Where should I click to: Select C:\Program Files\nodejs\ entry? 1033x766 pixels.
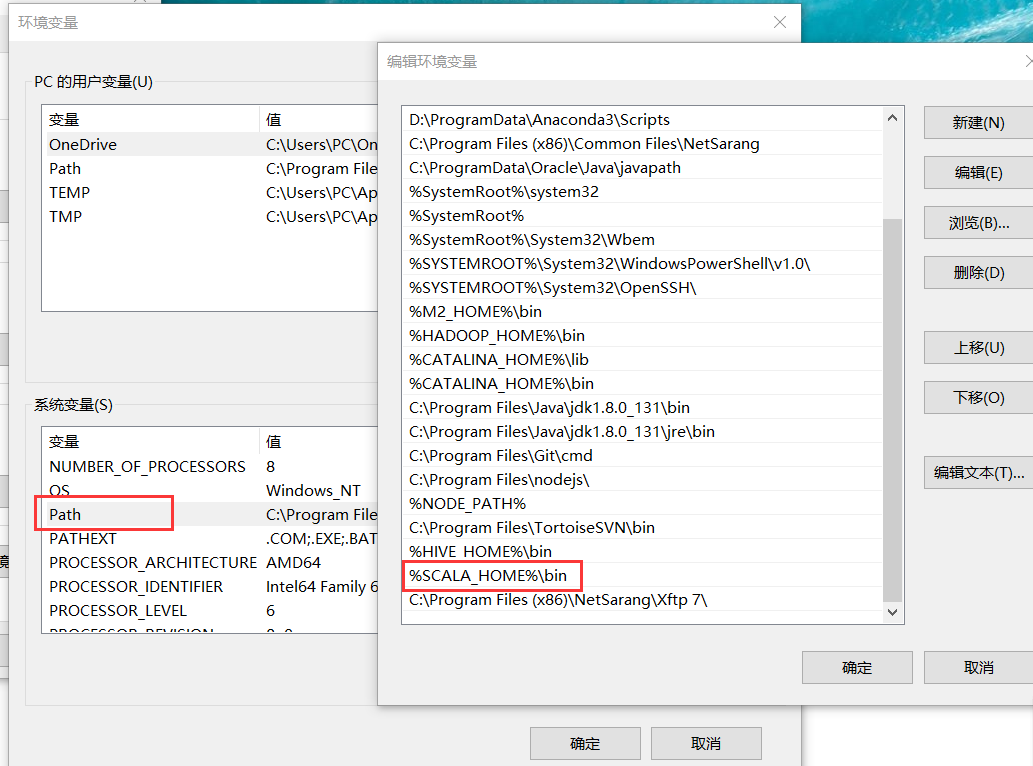coord(642,479)
